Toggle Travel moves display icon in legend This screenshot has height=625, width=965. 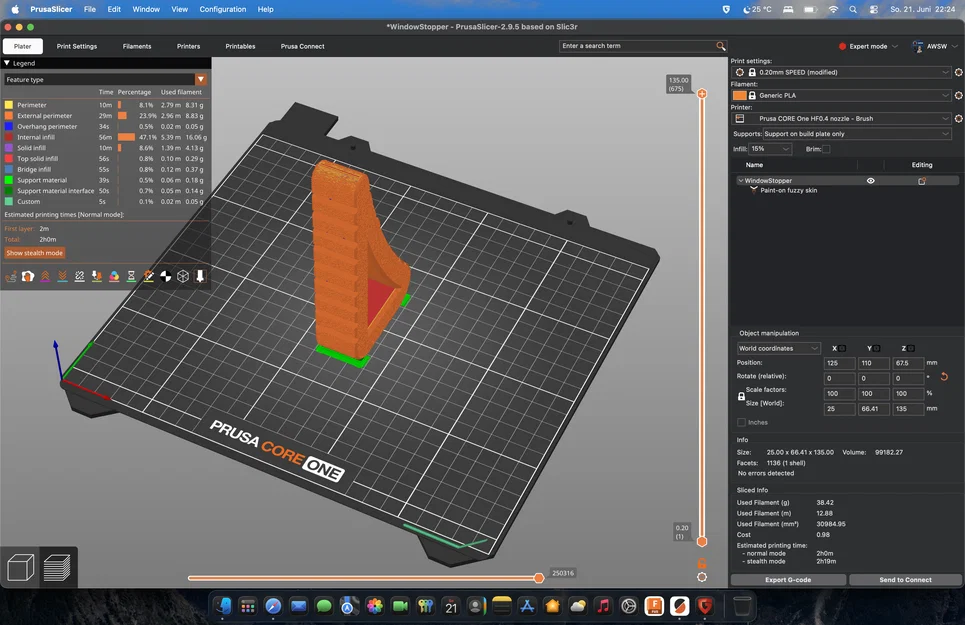[10, 277]
